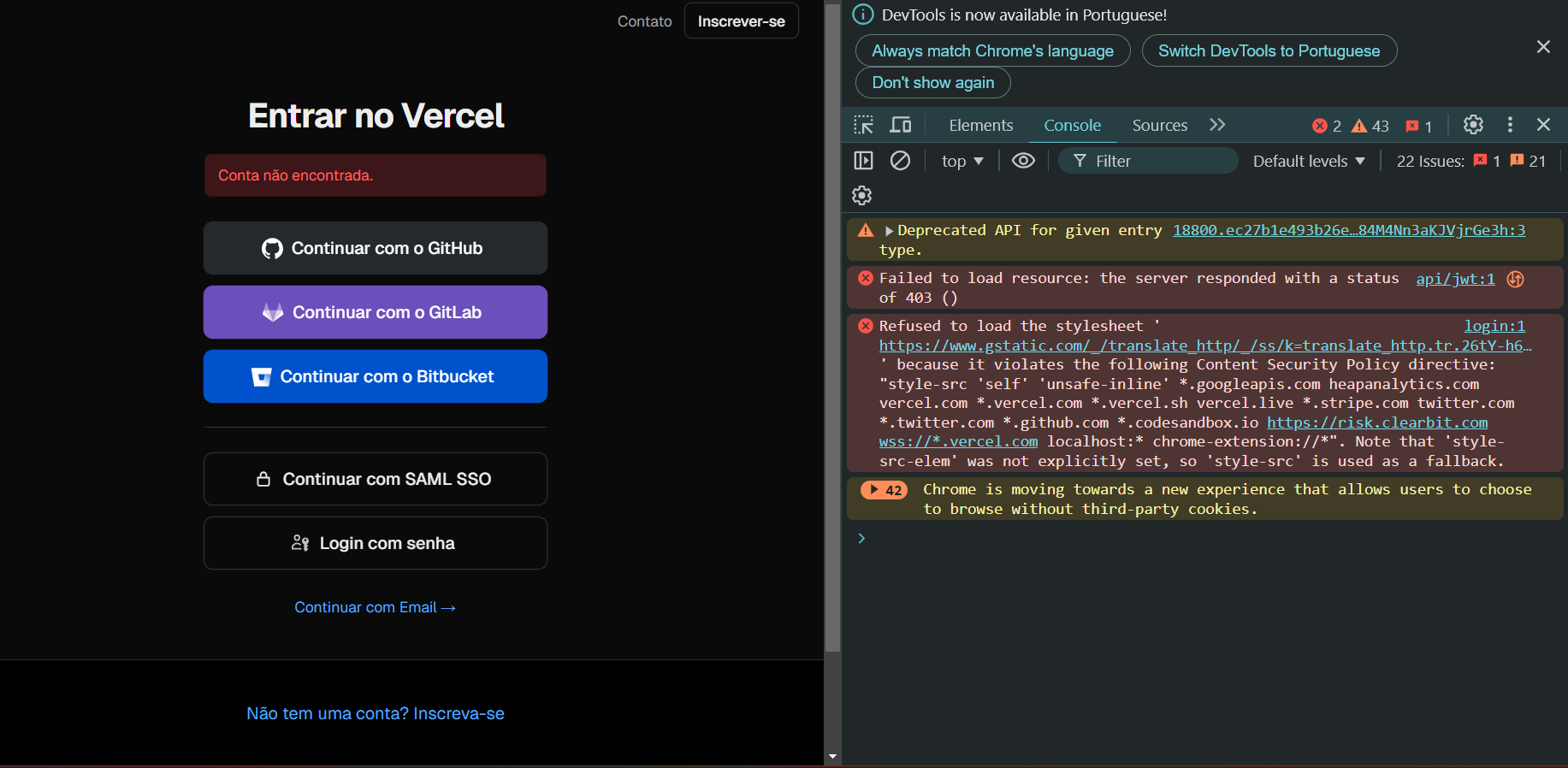
Task: Open the DevTools three-dot customize menu
Action: point(1510,125)
